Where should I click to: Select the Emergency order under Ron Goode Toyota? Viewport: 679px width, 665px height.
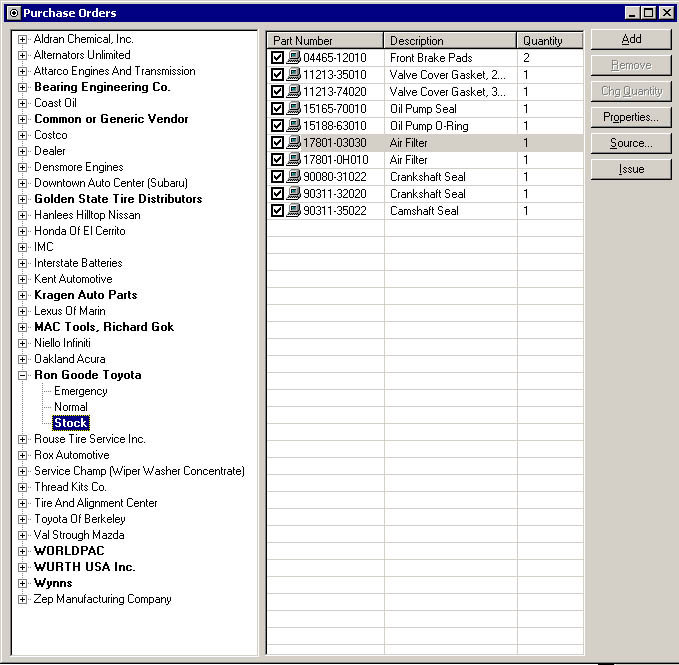coord(81,391)
